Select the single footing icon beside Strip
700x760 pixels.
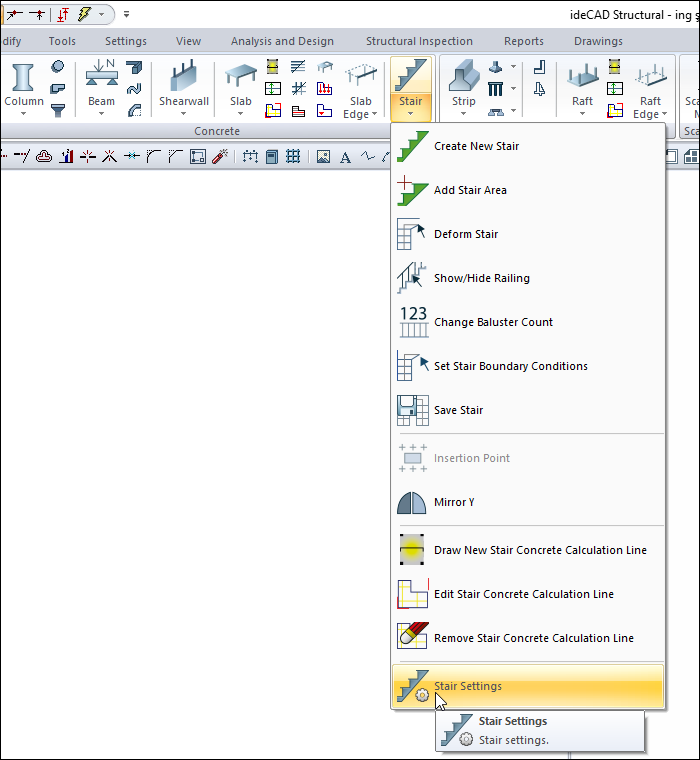pos(495,66)
